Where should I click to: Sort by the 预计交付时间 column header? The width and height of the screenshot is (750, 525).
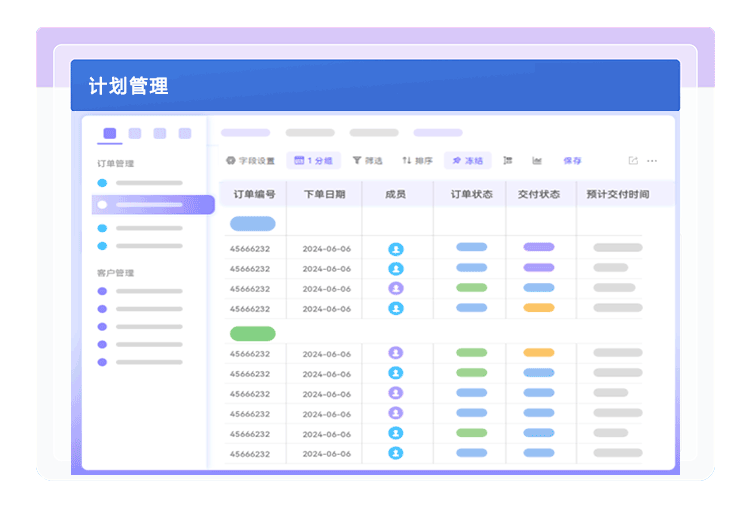(x=617, y=194)
